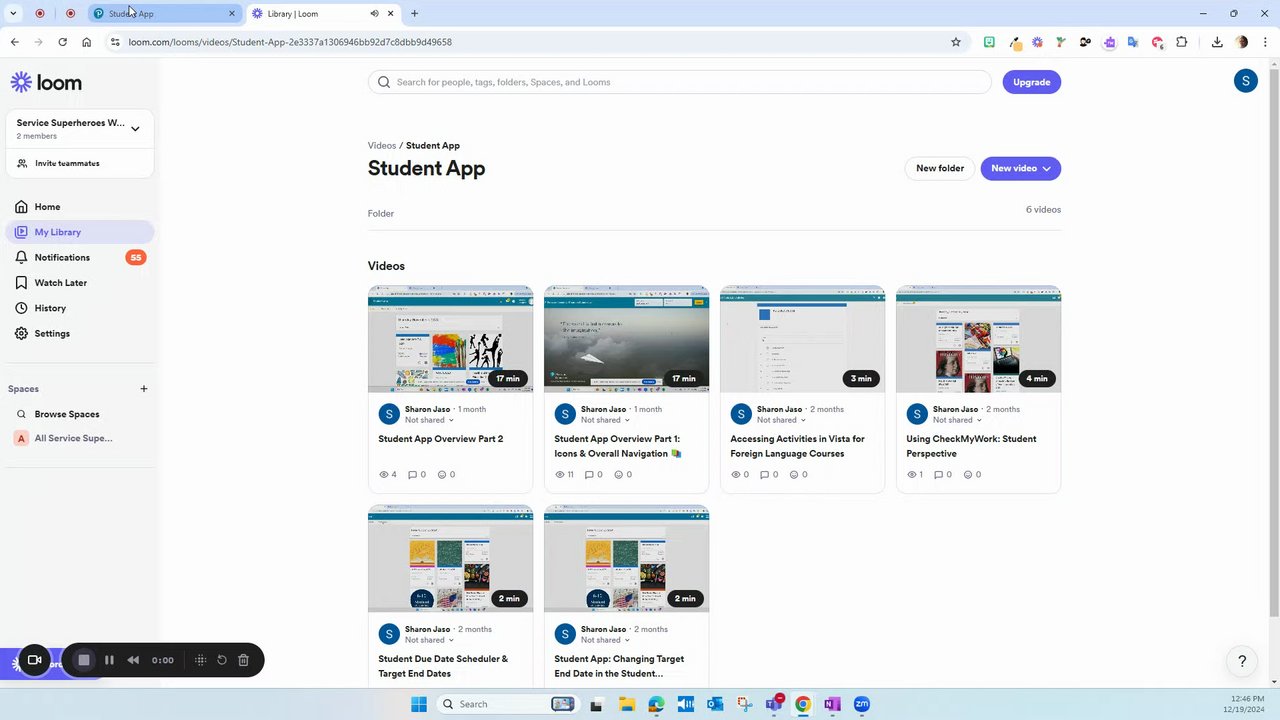The height and width of the screenshot is (720, 1280).
Task: Click the title Using CheckMyWork: Student Perspective
Action: 971,446
